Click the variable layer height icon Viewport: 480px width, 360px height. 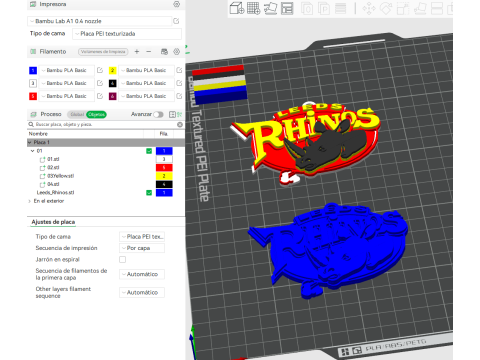click(340, 8)
